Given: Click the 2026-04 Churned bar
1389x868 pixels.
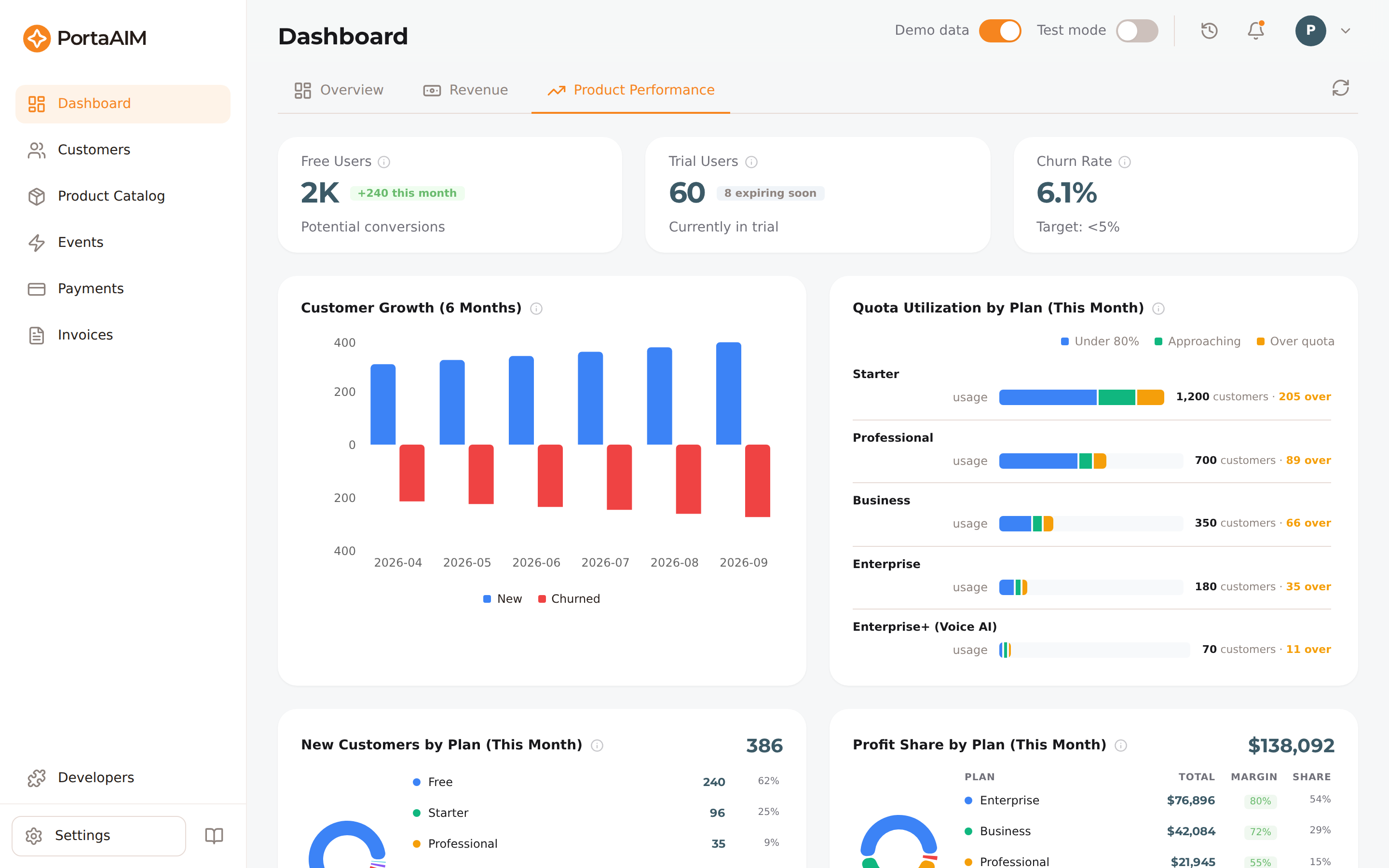Looking at the screenshot, I should pos(411,473).
